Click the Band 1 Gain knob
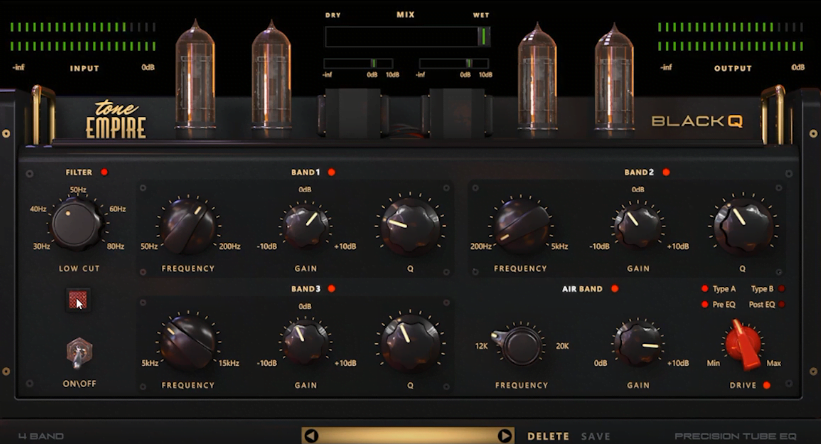 coord(305,226)
